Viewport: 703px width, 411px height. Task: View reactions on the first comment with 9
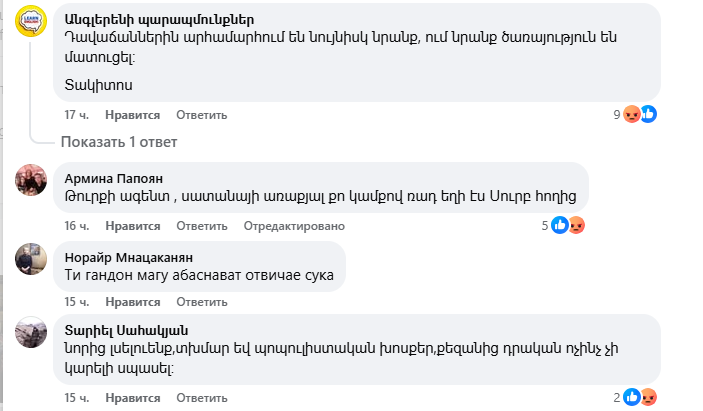click(x=638, y=114)
